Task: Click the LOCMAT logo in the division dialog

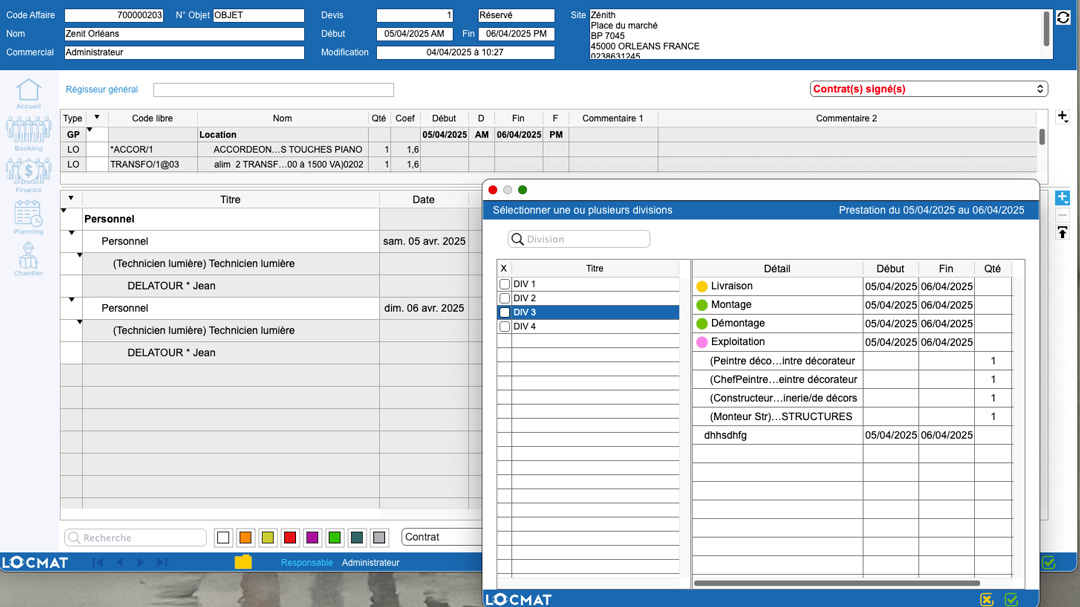Action: click(x=519, y=599)
